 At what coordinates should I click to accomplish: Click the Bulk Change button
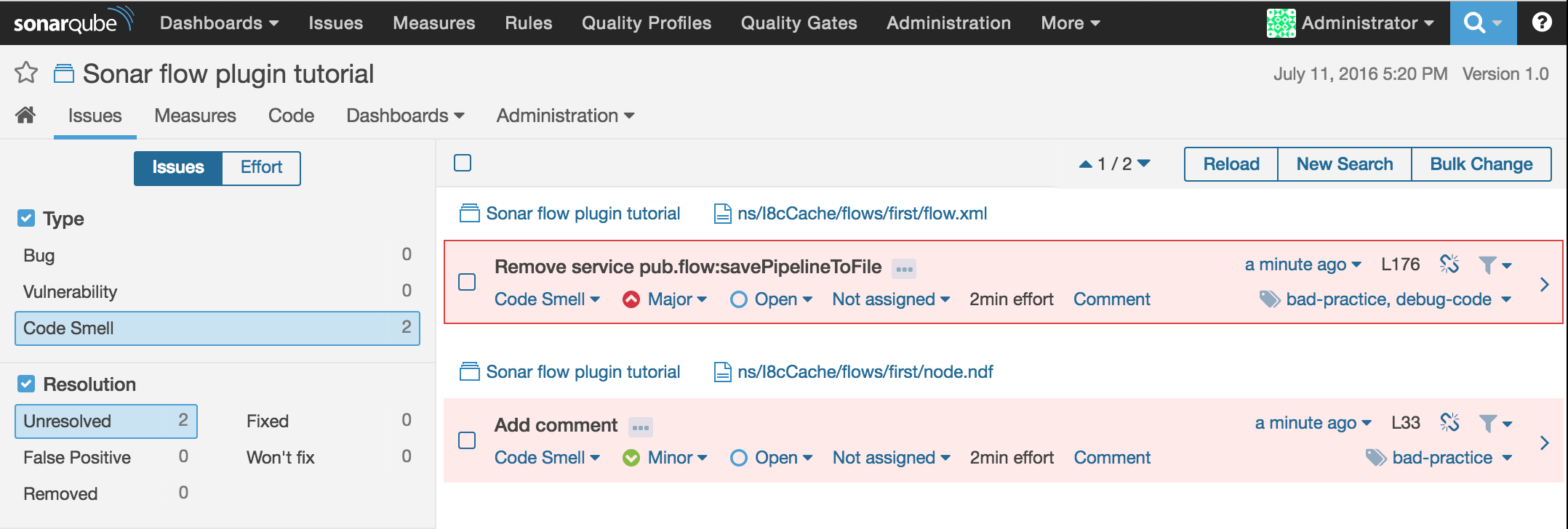[x=1481, y=164]
